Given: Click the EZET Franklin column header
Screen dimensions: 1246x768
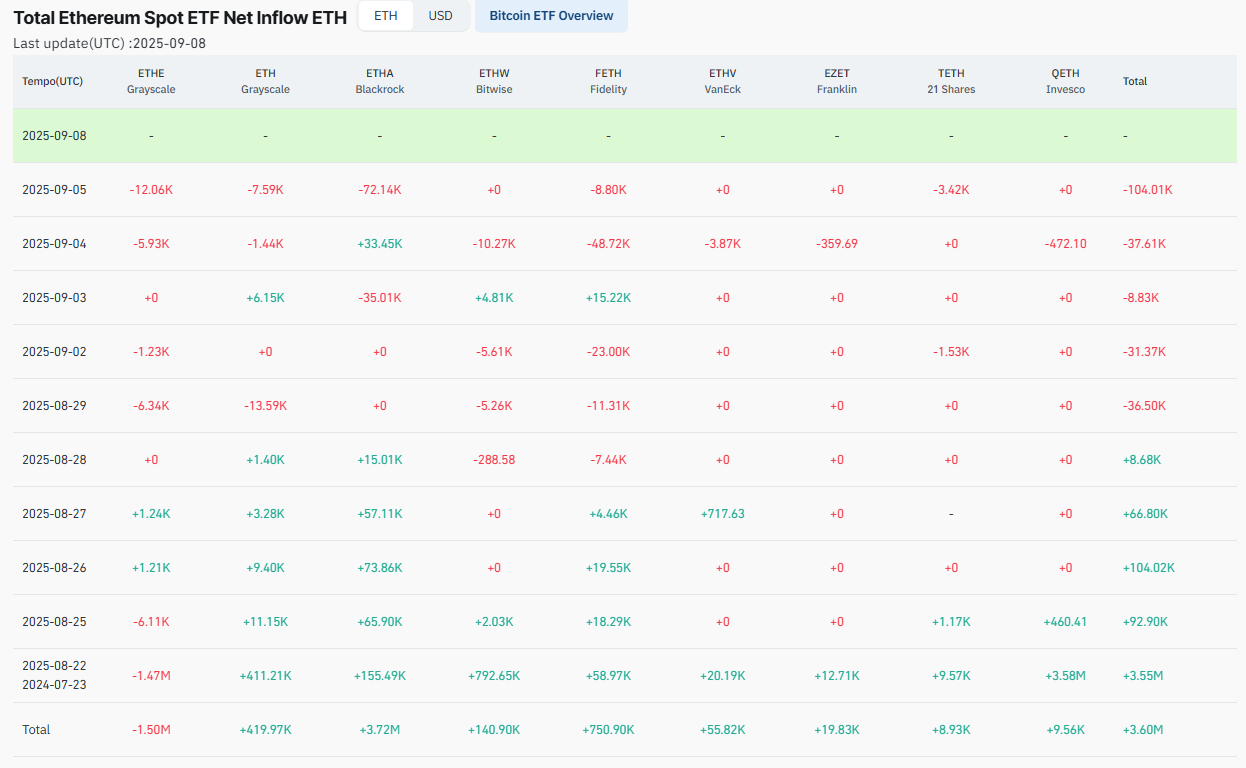Looking at the screenshot, I should (x=836, y=81).
